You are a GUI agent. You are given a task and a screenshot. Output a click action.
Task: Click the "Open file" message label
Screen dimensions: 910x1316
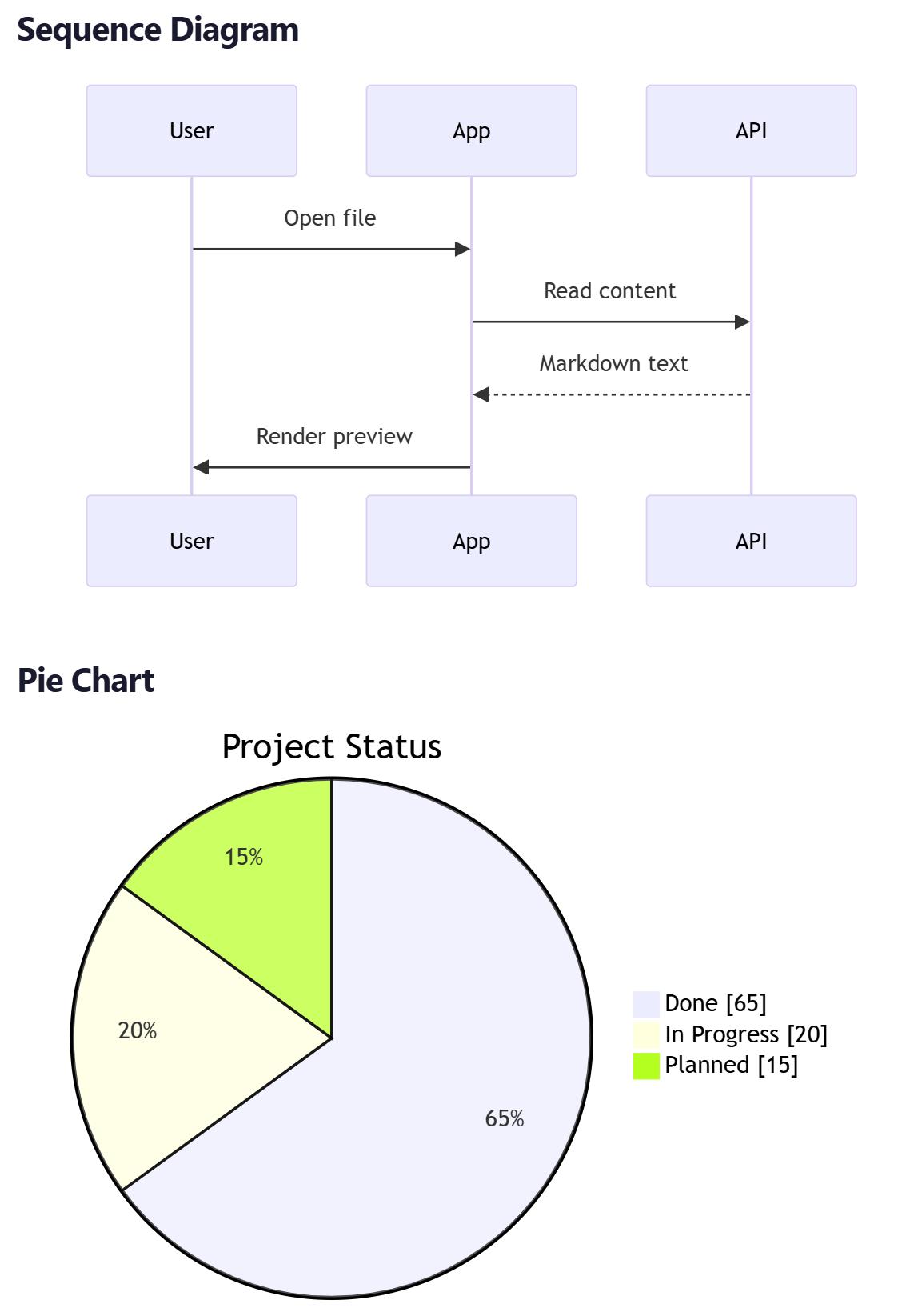[329, 218]
